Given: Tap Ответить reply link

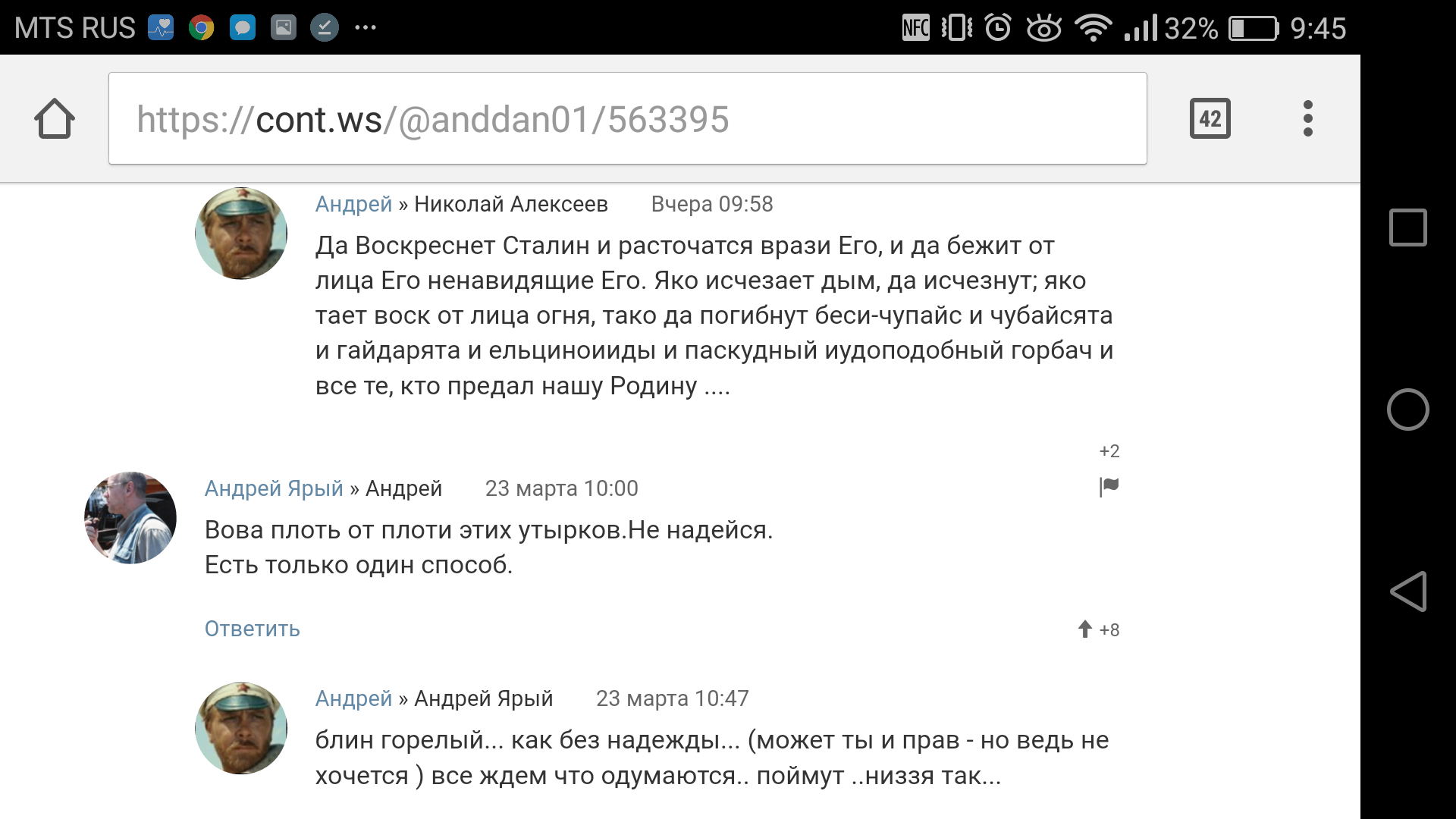Looking at the screenshot, I should point(252,629).
